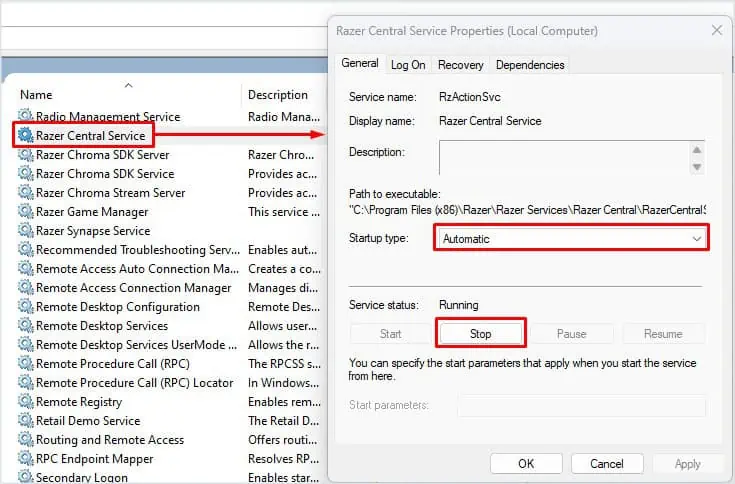
Task: Click the Razer Game Manager gear icon
Action: pos(26,212)
